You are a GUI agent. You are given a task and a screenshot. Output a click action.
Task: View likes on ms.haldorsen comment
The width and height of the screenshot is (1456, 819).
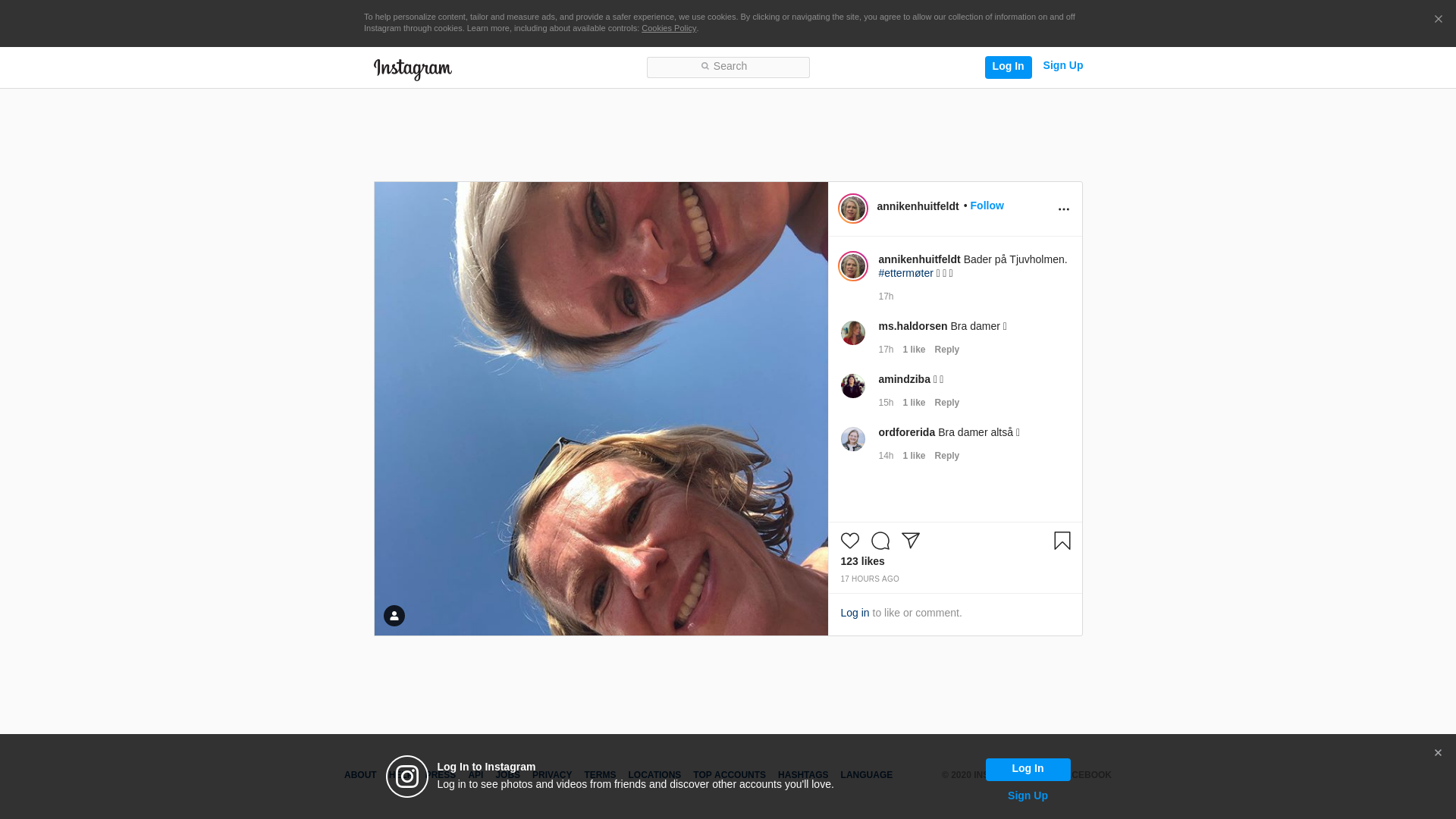[x=914, y=350]
